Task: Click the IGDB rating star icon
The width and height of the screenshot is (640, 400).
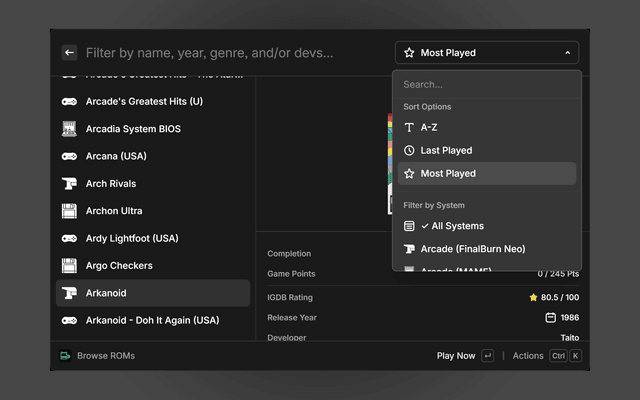Action: [x=533, y=297]
